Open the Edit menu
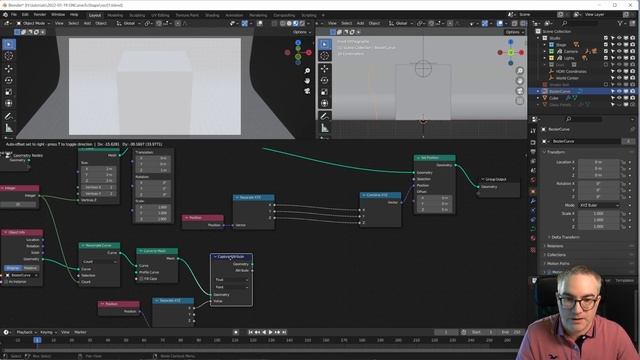Image resolution: width=640 pixels, height=360 pixels. [x=25, y=15]
